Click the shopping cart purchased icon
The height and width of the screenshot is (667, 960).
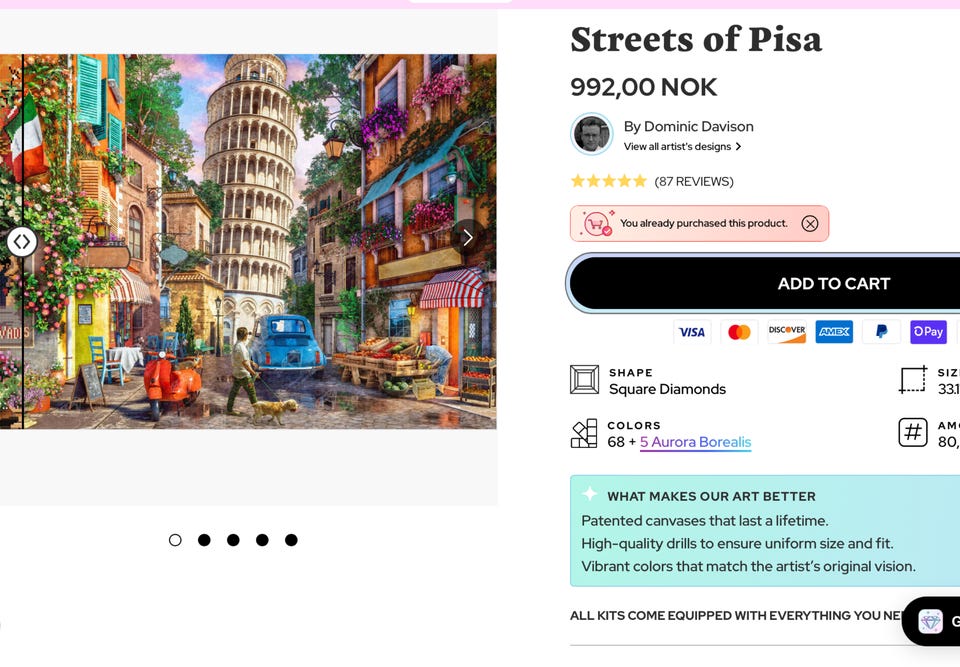(597, 223)
